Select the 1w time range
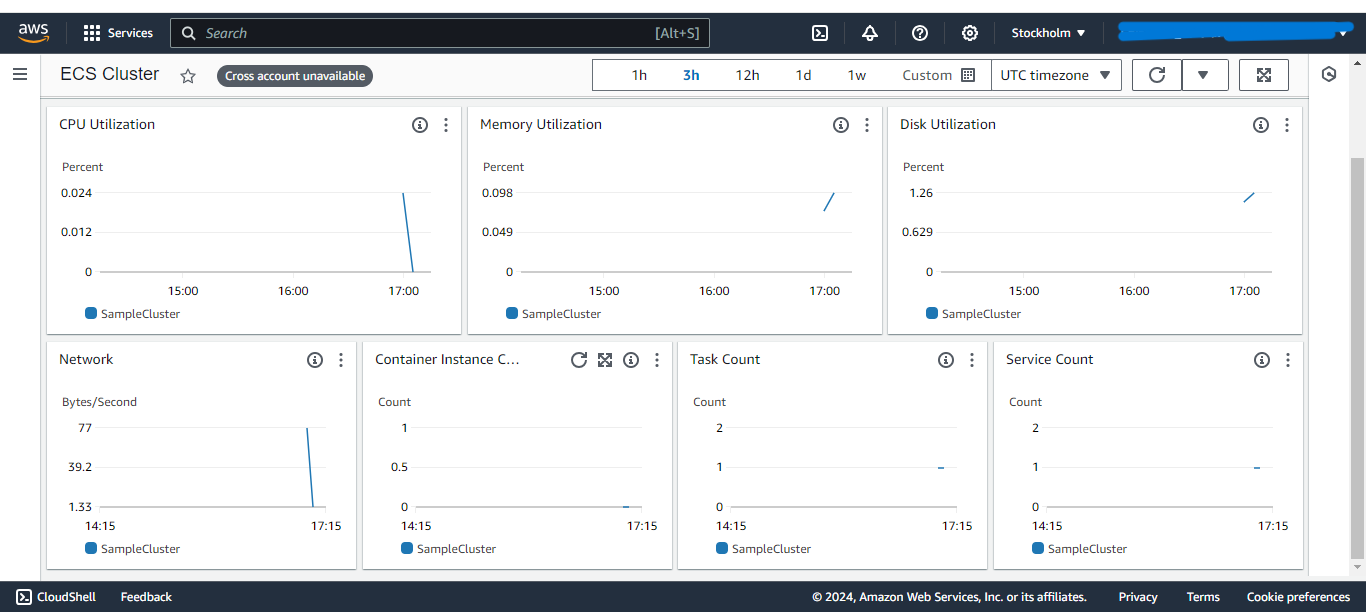Image resolution: width=1366 pixels, height=612 pixels. click(857, 75)
